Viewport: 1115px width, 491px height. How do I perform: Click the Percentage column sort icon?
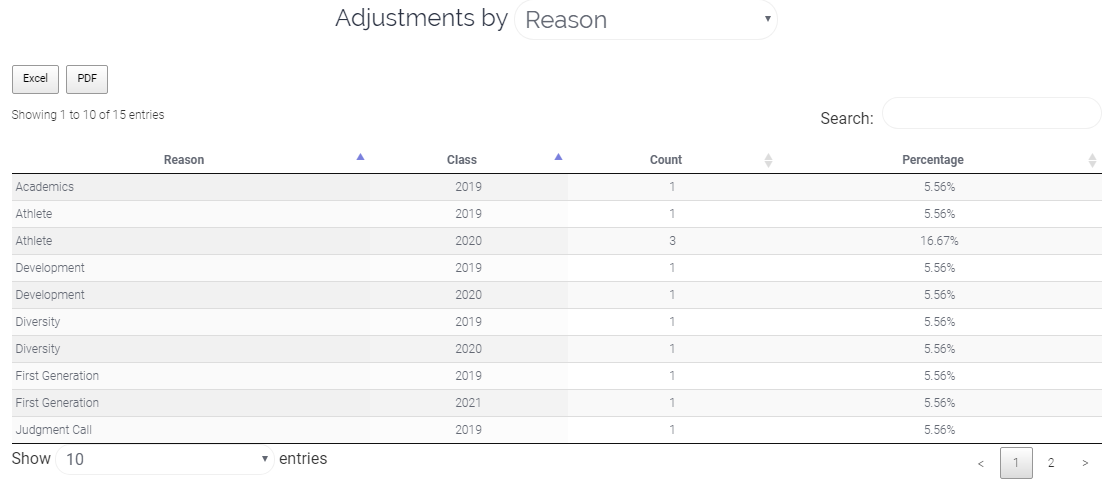1092,160
